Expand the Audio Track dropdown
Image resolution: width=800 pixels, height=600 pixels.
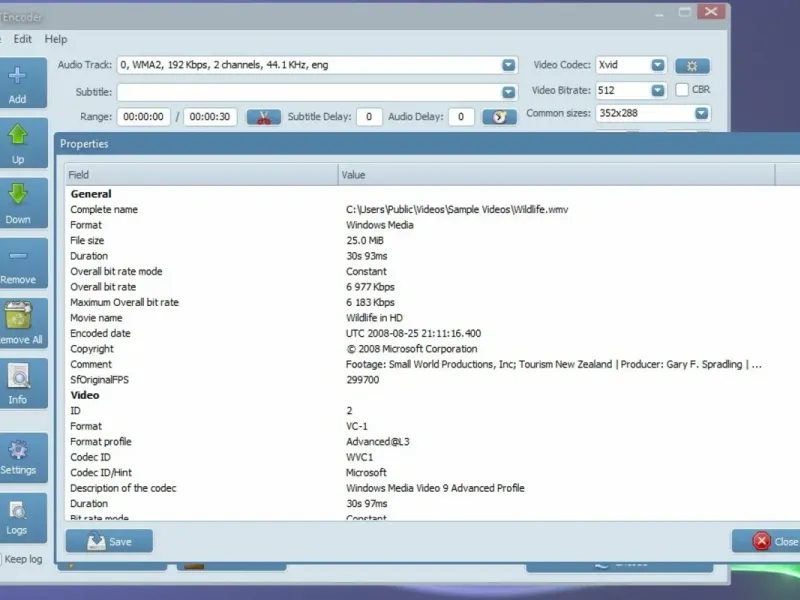click(508, 65)
